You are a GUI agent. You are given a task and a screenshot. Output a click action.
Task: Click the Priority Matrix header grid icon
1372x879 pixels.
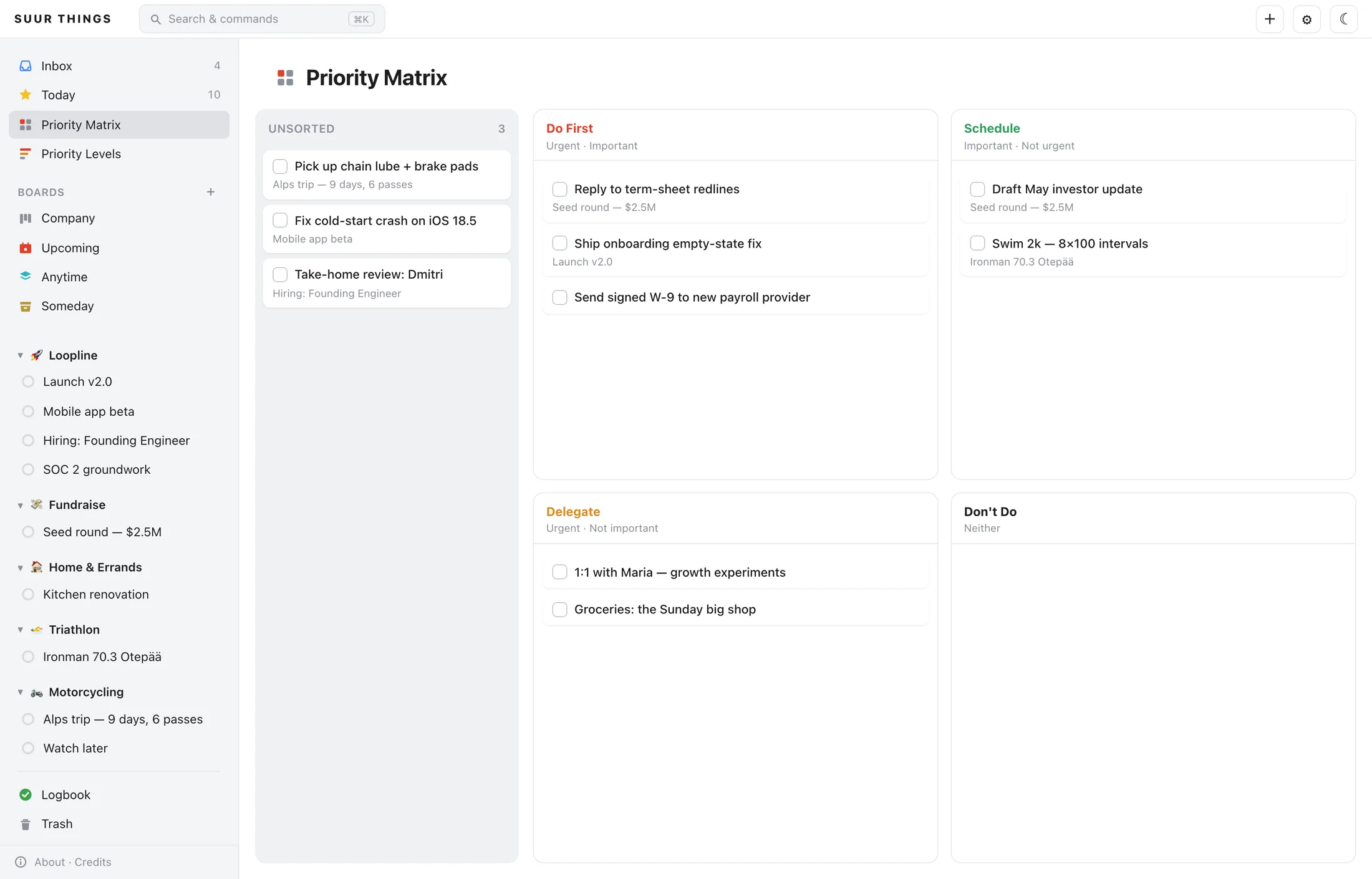coord(286,78)
